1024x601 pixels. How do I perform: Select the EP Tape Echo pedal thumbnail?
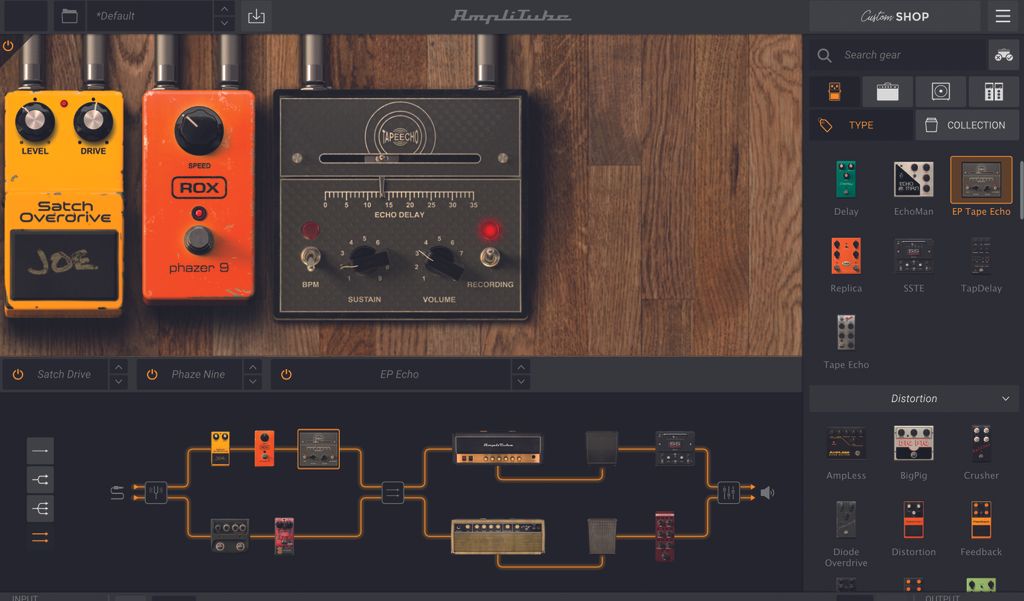(x=980, y=180)
